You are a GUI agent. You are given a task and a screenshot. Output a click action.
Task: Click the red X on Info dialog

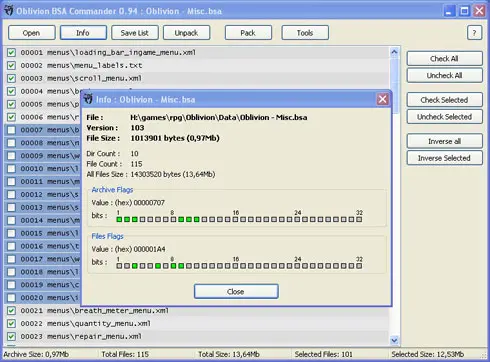tap(382, 99)
